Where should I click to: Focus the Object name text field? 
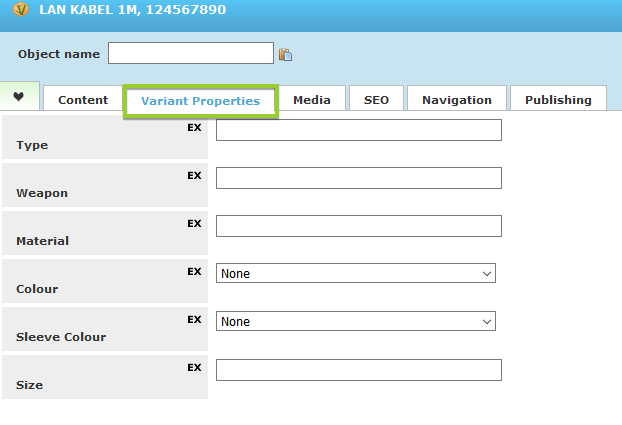pyautogui.click(x=191, y=53)
